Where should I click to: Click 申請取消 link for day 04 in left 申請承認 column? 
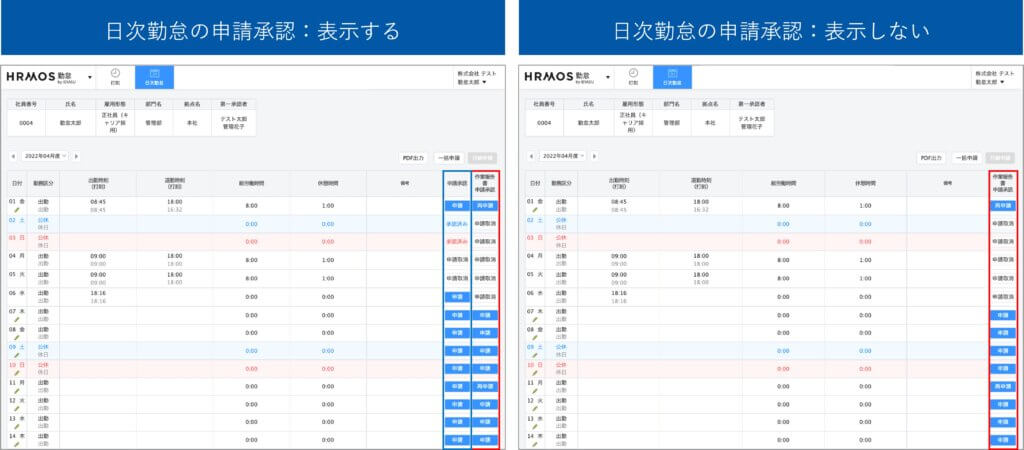coord(456,259)
